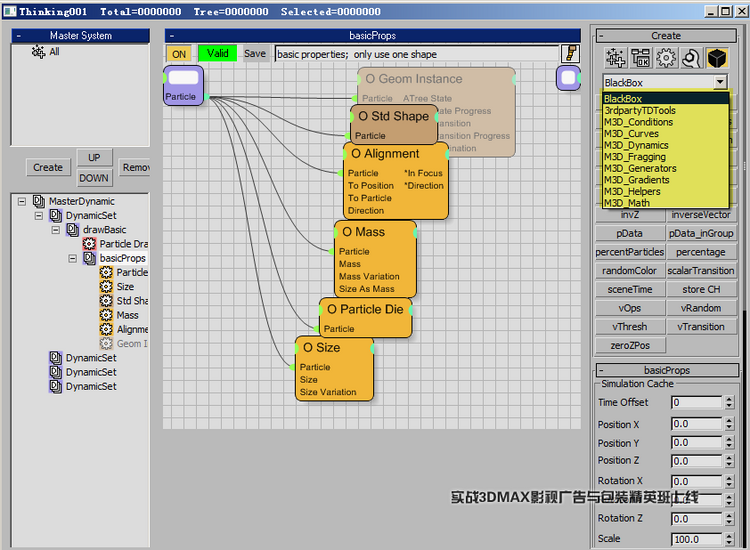Click the description text field
750x550 pixels.
[417, 54]
